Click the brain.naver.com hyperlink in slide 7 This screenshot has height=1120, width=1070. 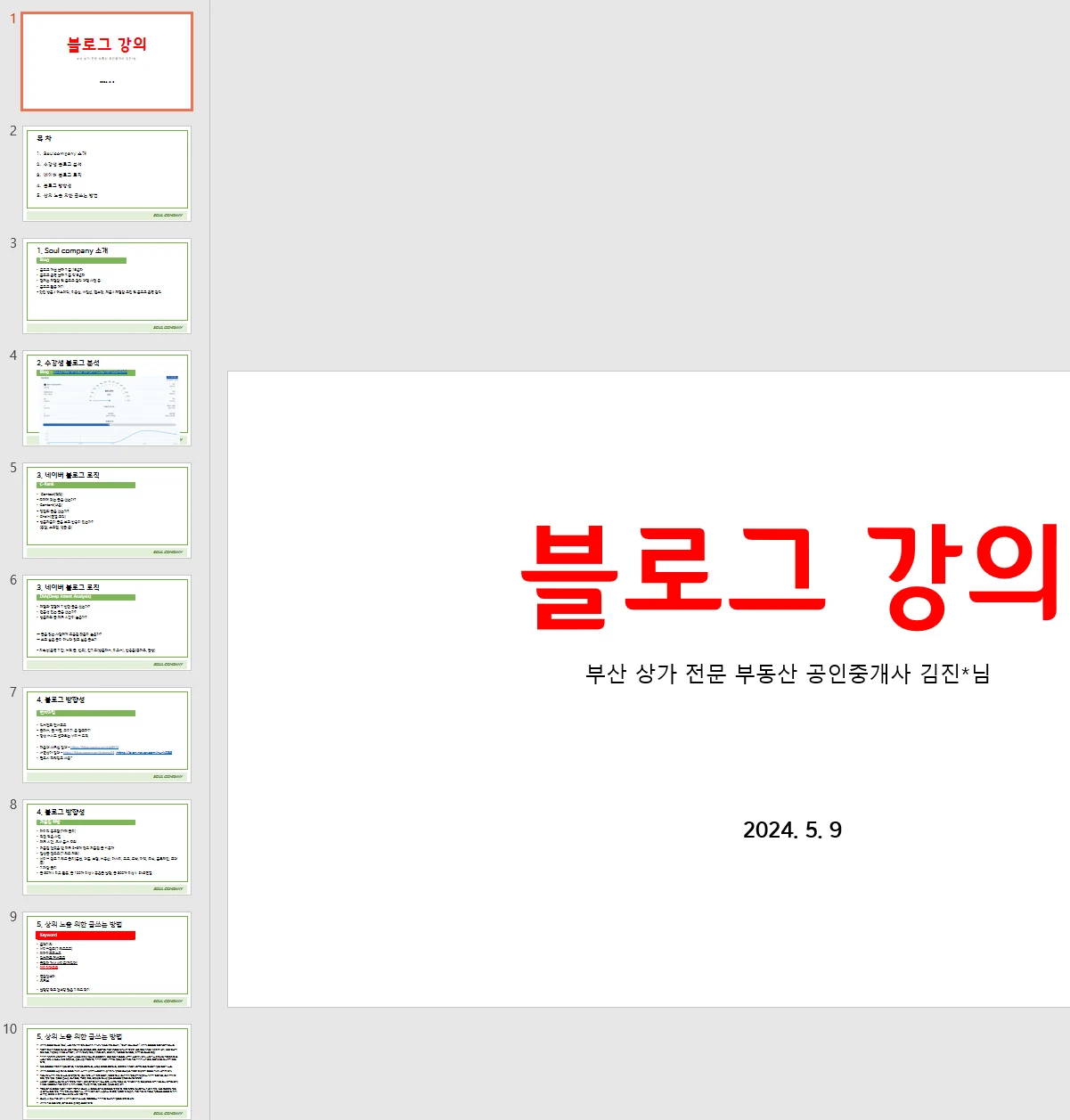(x=144, y=753)
